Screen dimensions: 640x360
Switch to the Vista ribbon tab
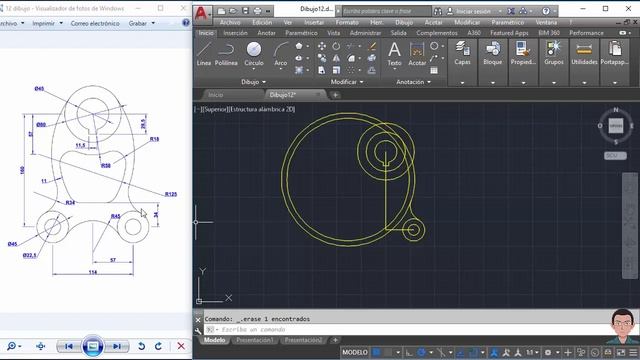333,33
